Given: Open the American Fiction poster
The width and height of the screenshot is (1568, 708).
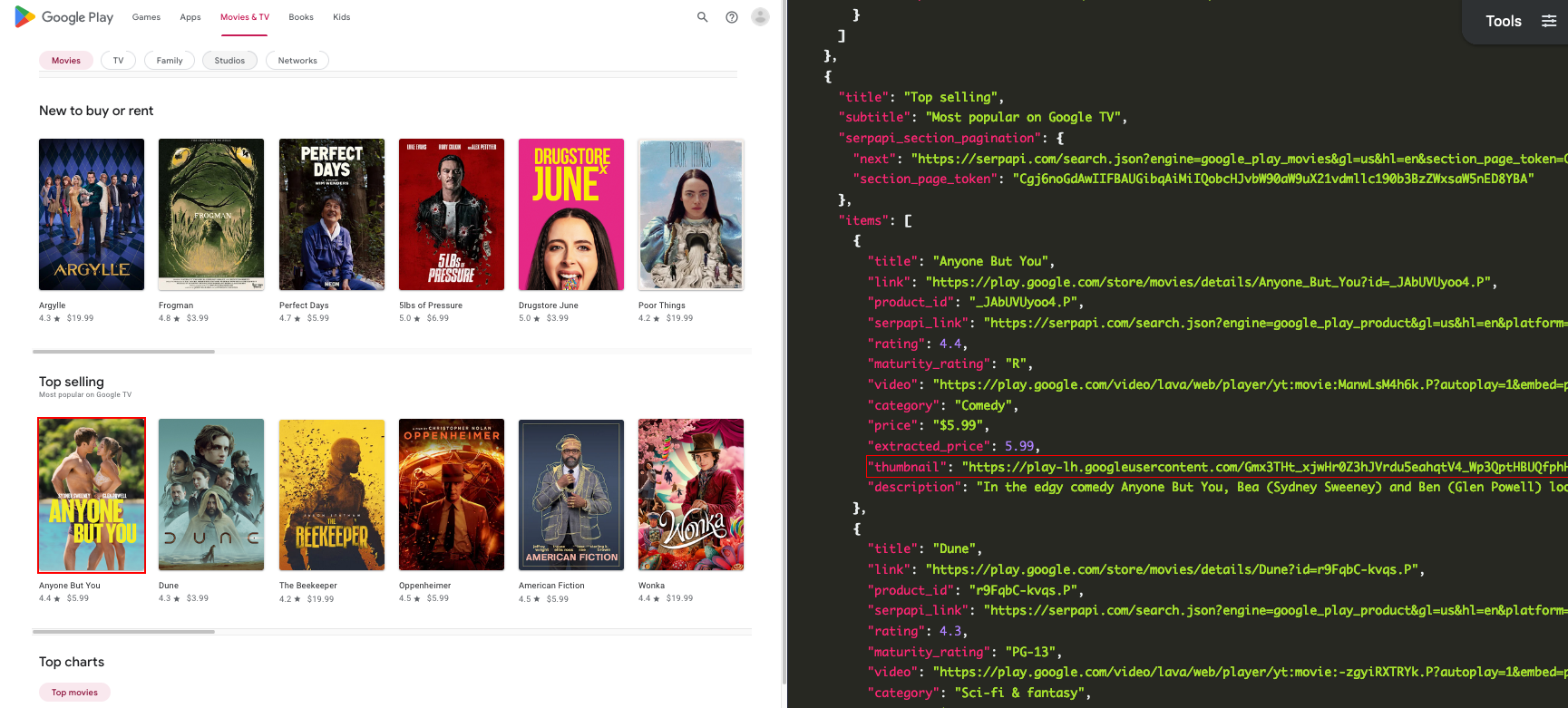Looking at the screenshot, I should [571, 495].
